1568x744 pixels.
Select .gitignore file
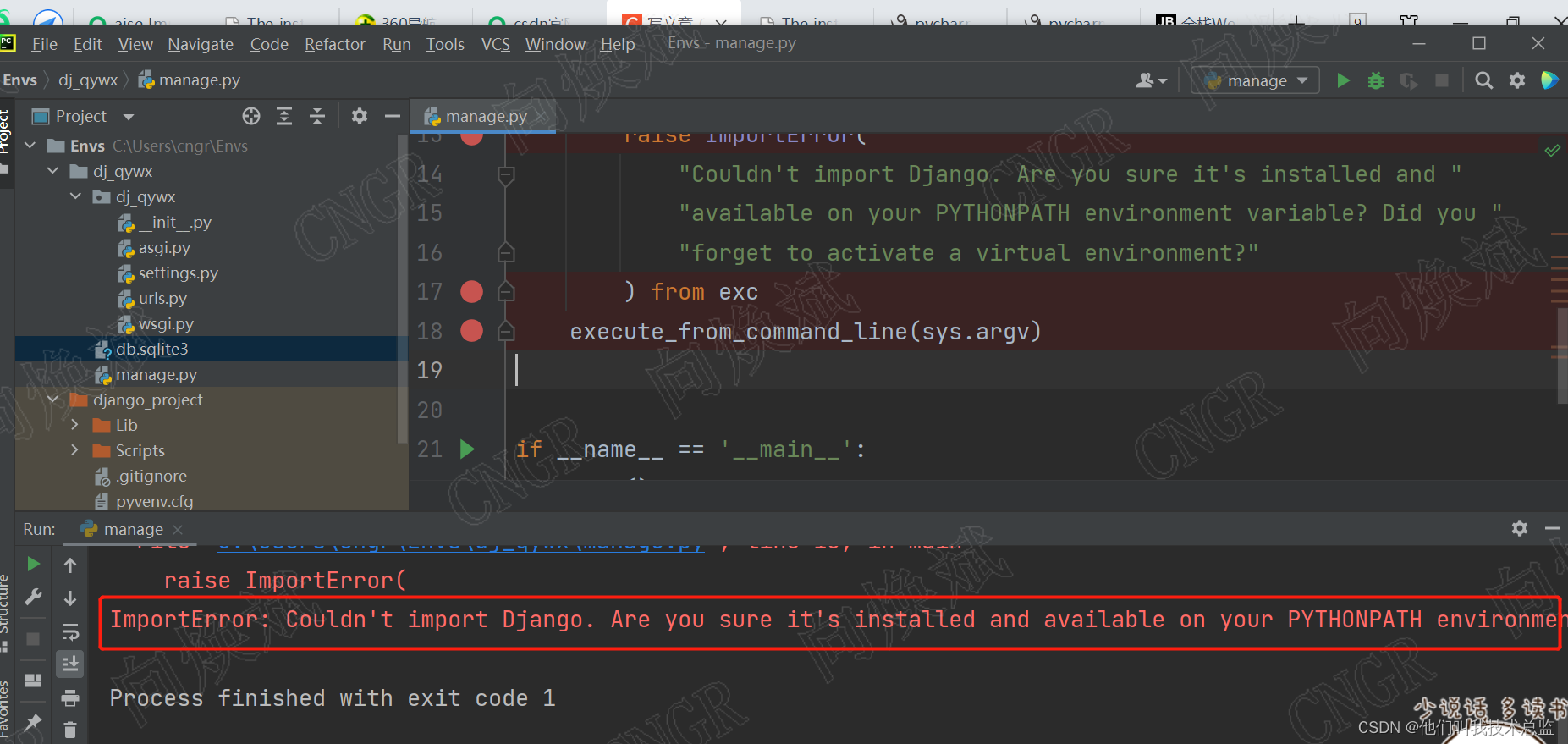140,476
